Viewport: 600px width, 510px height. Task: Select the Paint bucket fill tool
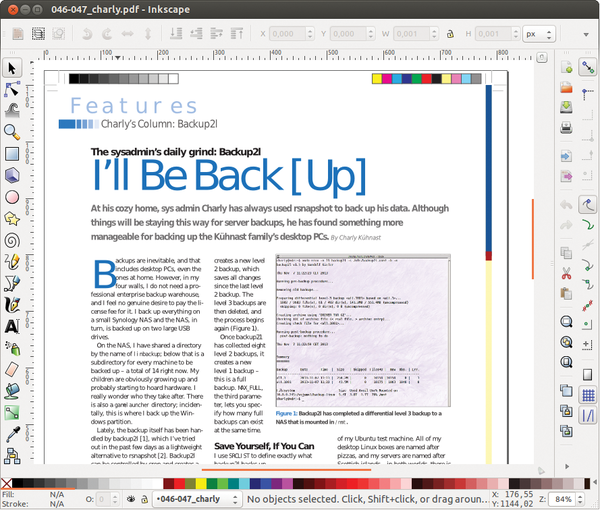pyautogui.click(x=12, y=391)
